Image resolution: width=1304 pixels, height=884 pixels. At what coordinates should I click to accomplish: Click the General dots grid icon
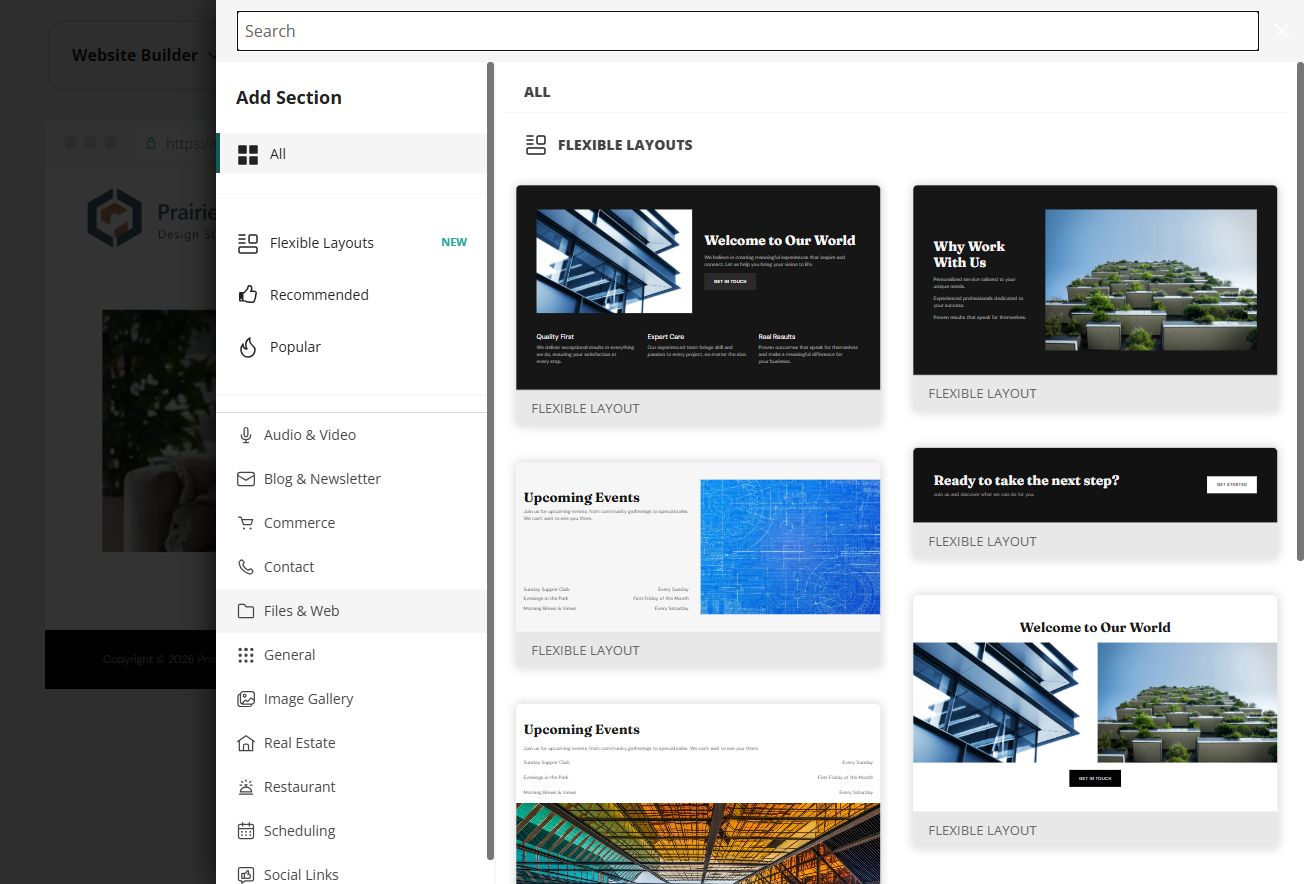click(x=246, y=655)
